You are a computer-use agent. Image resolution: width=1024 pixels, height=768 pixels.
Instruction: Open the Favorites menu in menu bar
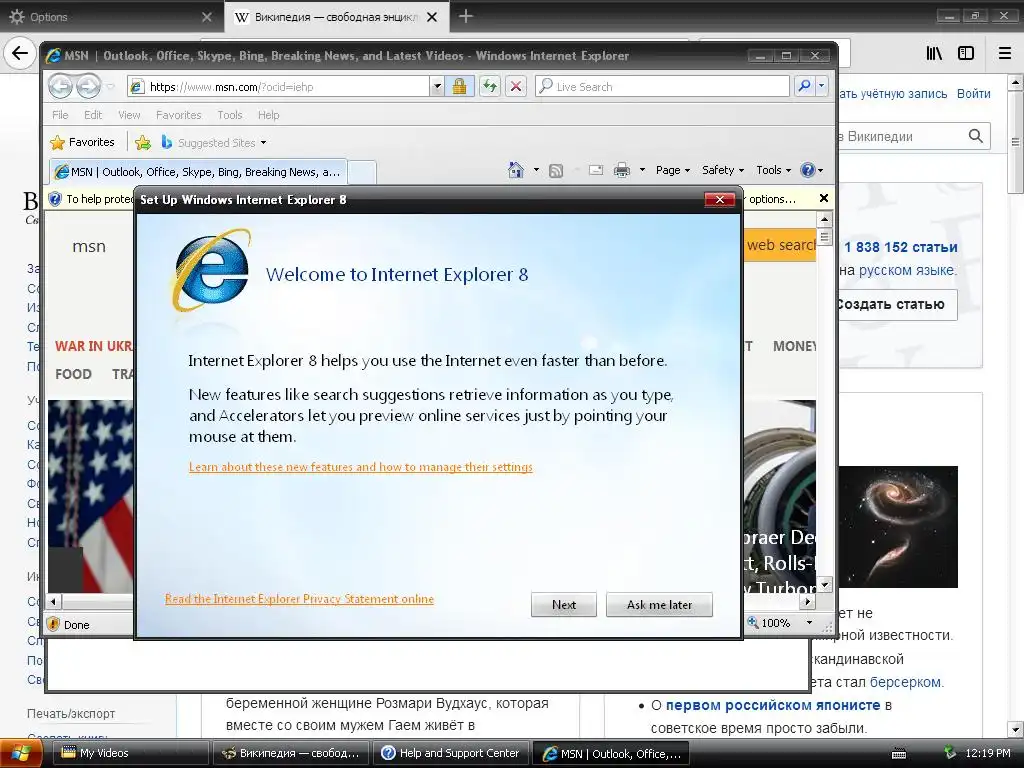tap(178, 115)
